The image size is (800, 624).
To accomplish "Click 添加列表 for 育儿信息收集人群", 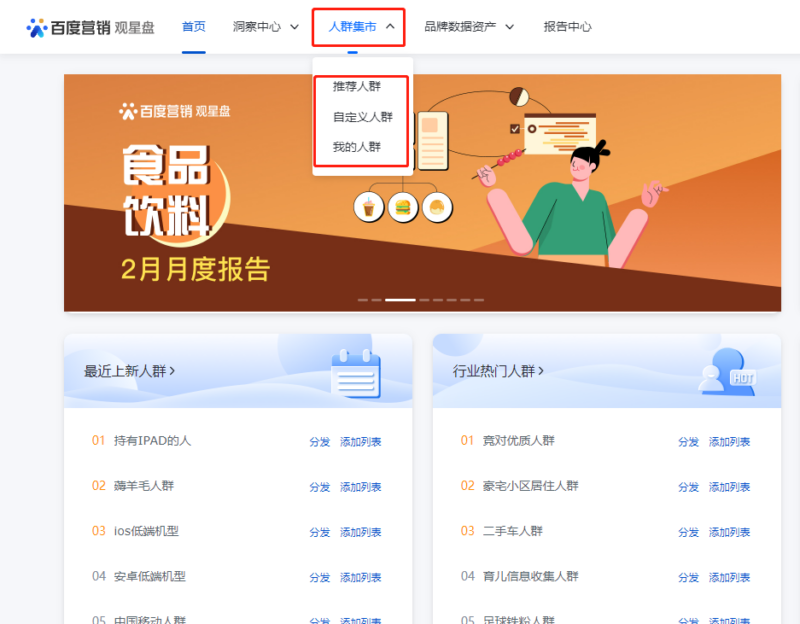I will (x=729, y=577).
